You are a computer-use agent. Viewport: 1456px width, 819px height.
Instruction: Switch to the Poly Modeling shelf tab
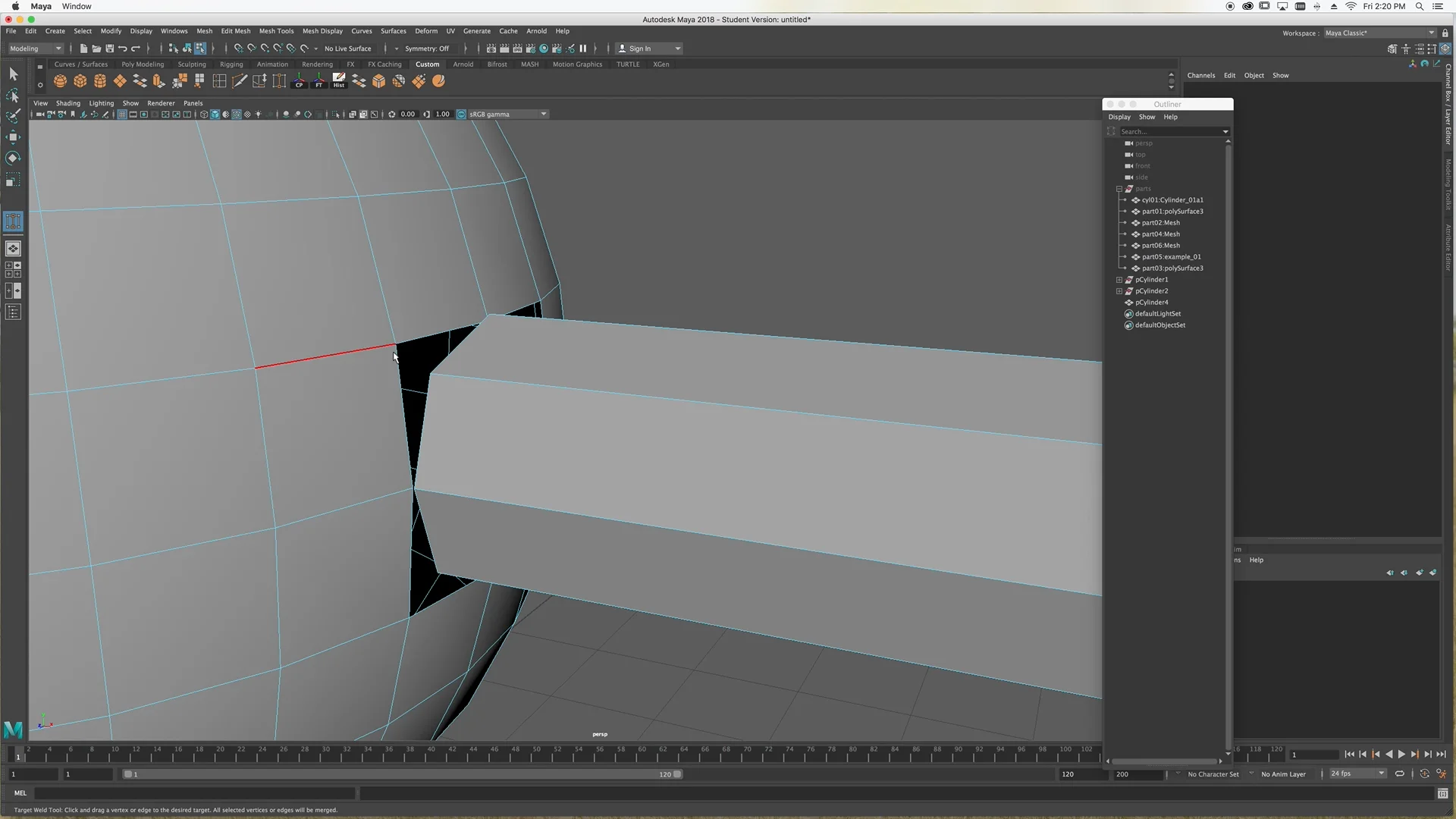click(143, 64)
